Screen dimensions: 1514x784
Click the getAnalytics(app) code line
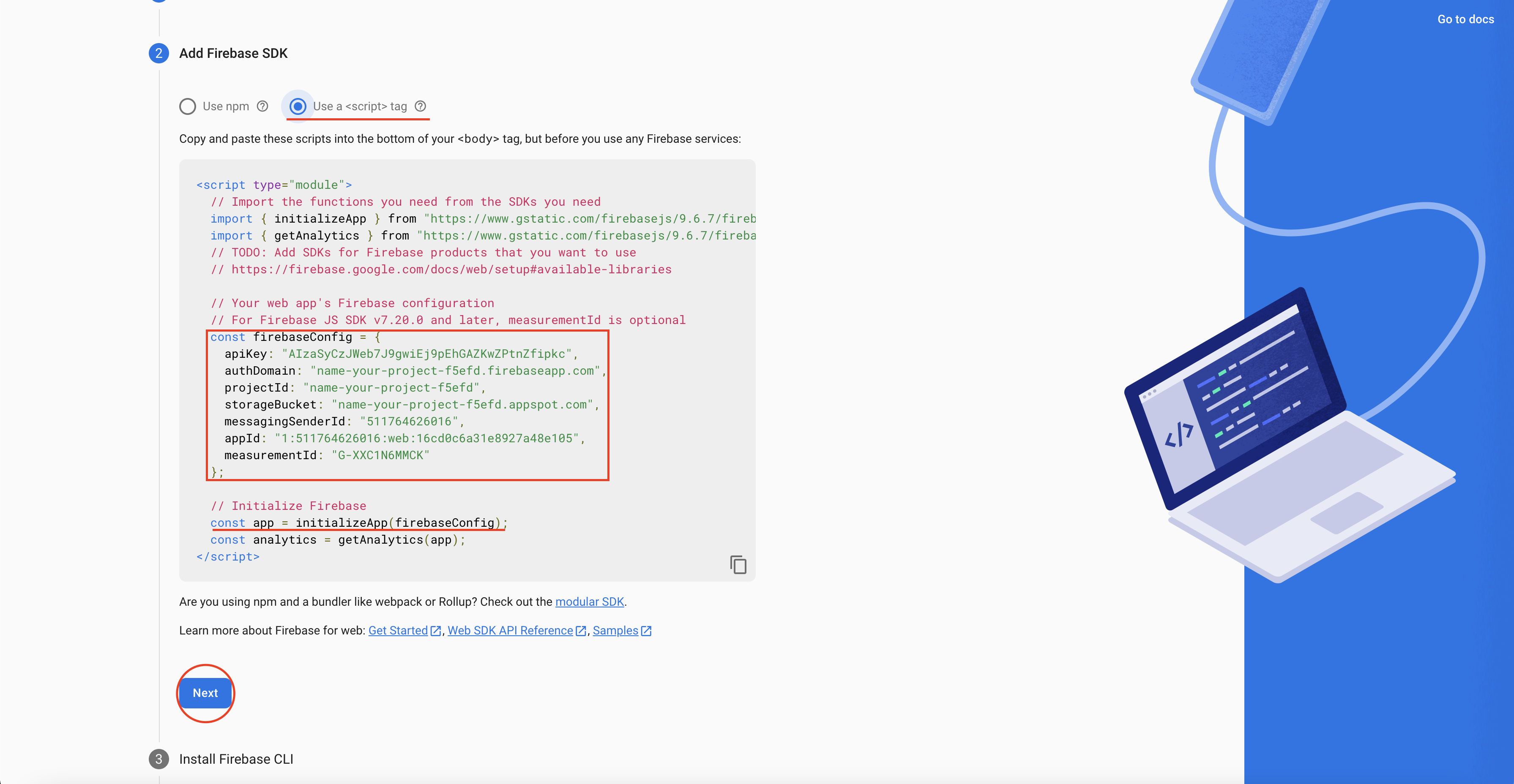[x=338, y=540]
